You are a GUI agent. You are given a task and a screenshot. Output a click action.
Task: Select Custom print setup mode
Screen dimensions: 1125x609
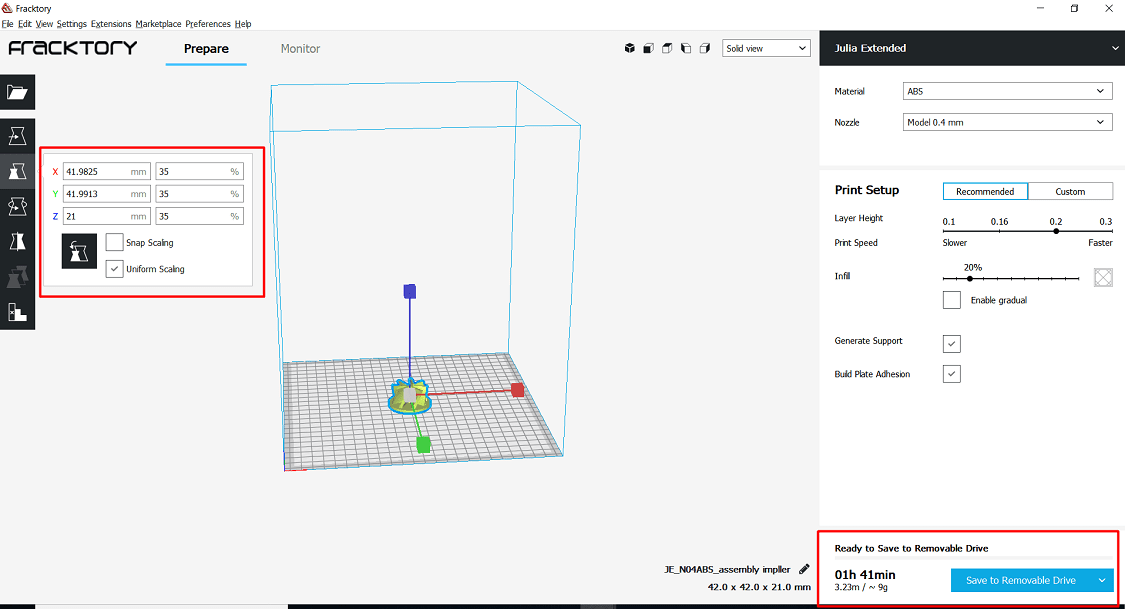[1070, 192]
